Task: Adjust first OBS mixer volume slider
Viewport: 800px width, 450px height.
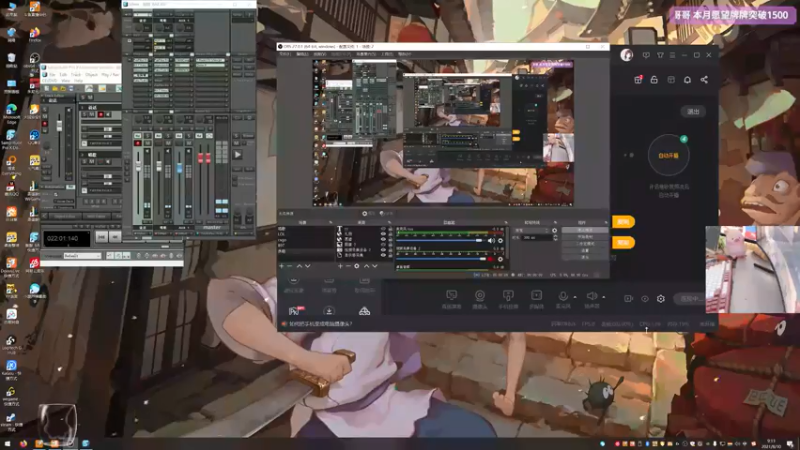Action: (x=440, y=240)
